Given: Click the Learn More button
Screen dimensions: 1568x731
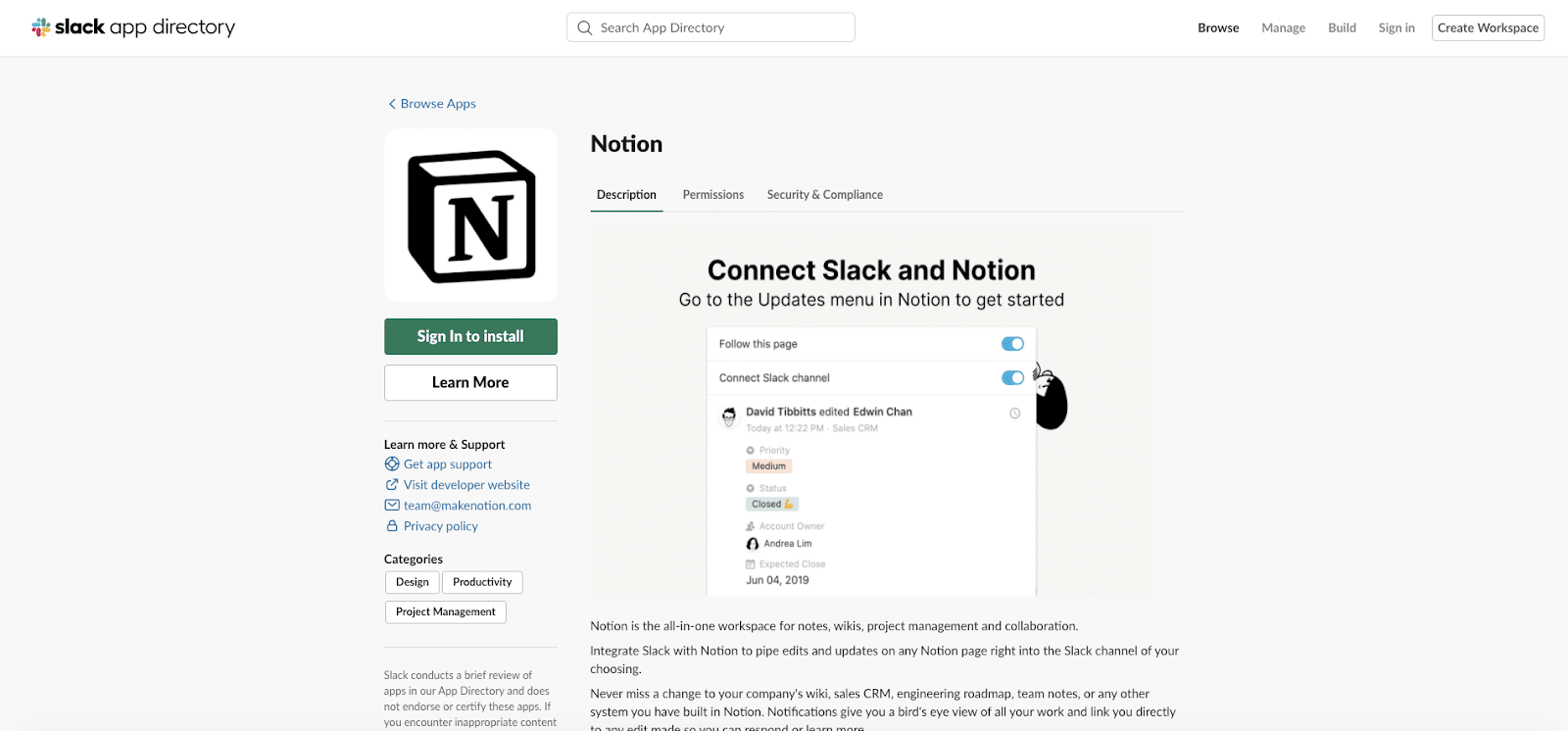Looking at the screenshot, I should (x=470, y=382).
